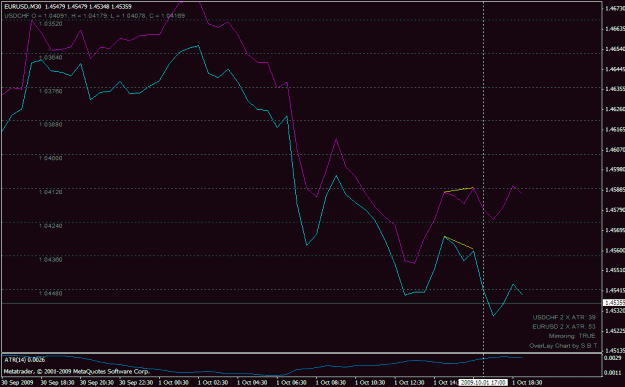625x387 pixels.
Task: Click the 30 Sep 2009 time axis label
Action: pos(18,383)
